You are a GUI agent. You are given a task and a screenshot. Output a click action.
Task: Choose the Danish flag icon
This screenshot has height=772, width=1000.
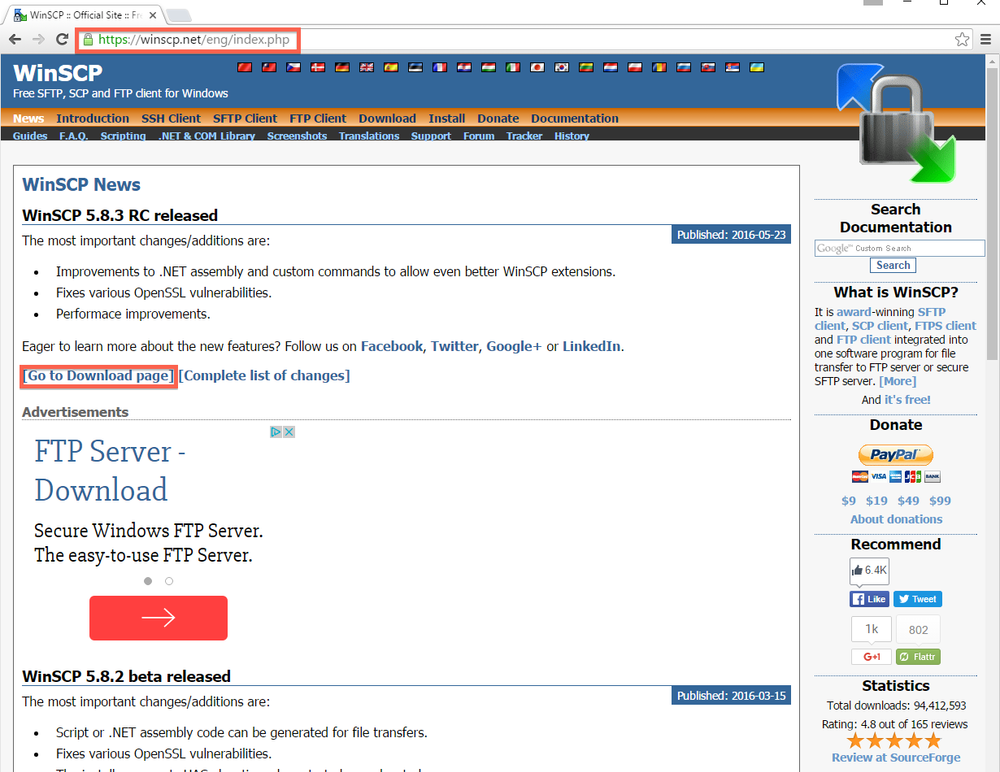coord(318,67)
